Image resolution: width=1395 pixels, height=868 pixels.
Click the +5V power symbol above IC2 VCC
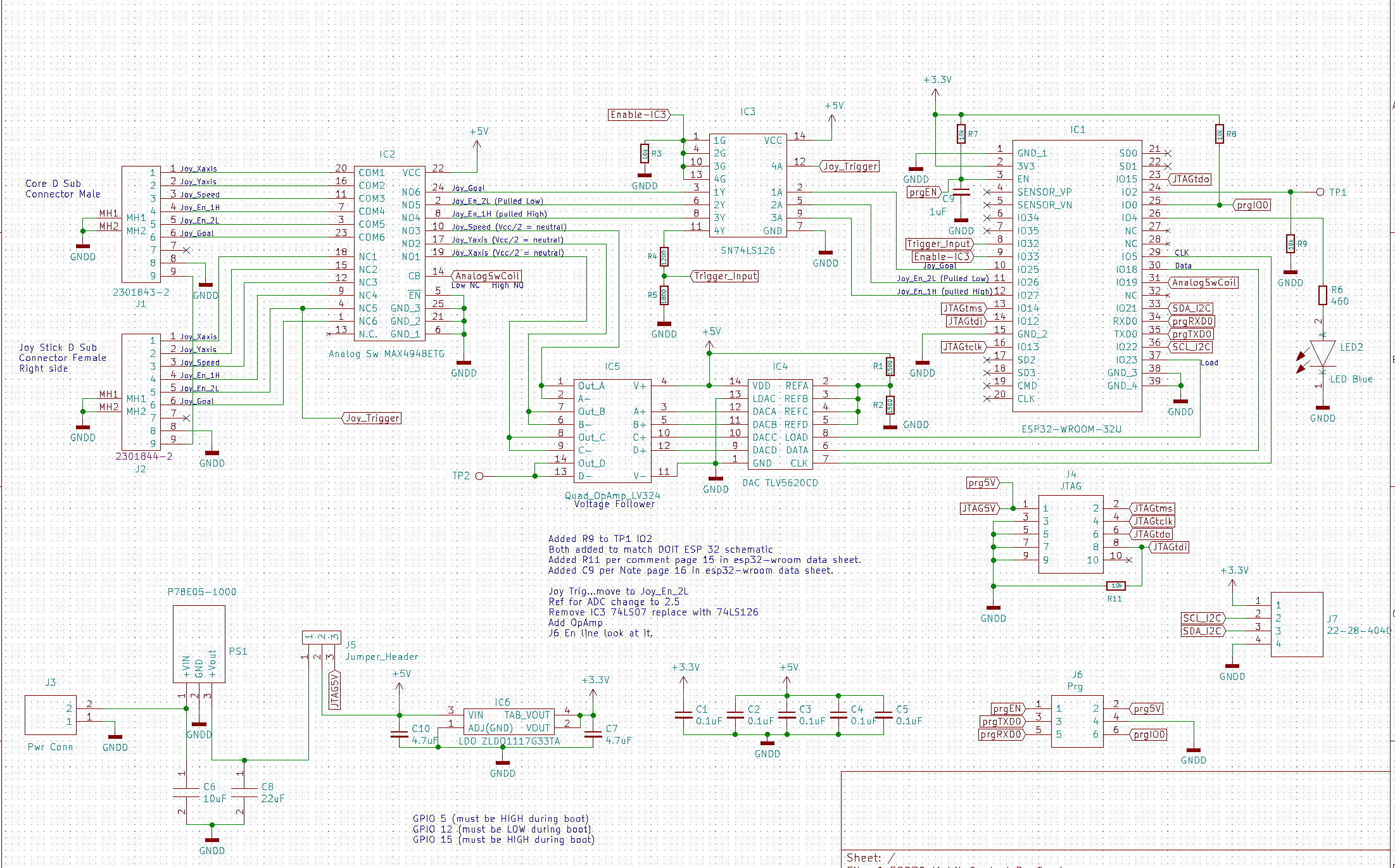[479, 139]
